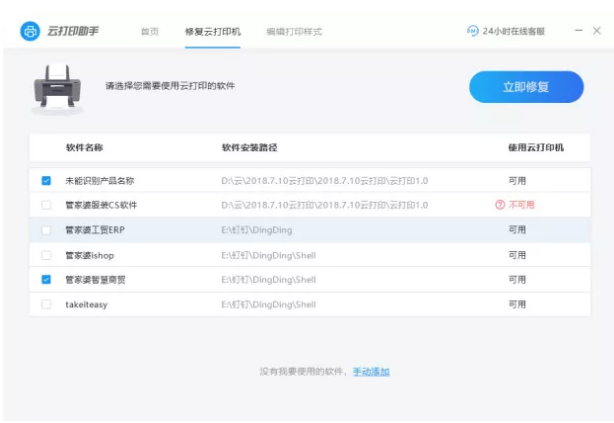This screenshot has width=614, height=423.
Task: Click the E:\钉钉\DingDing path of 管家婆工贸ERP
Action: tap(257, 230)
